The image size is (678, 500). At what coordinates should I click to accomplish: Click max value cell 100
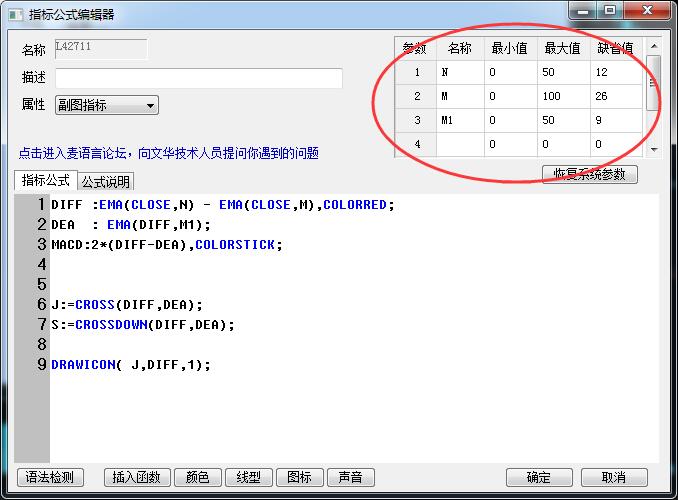[563, 96]
